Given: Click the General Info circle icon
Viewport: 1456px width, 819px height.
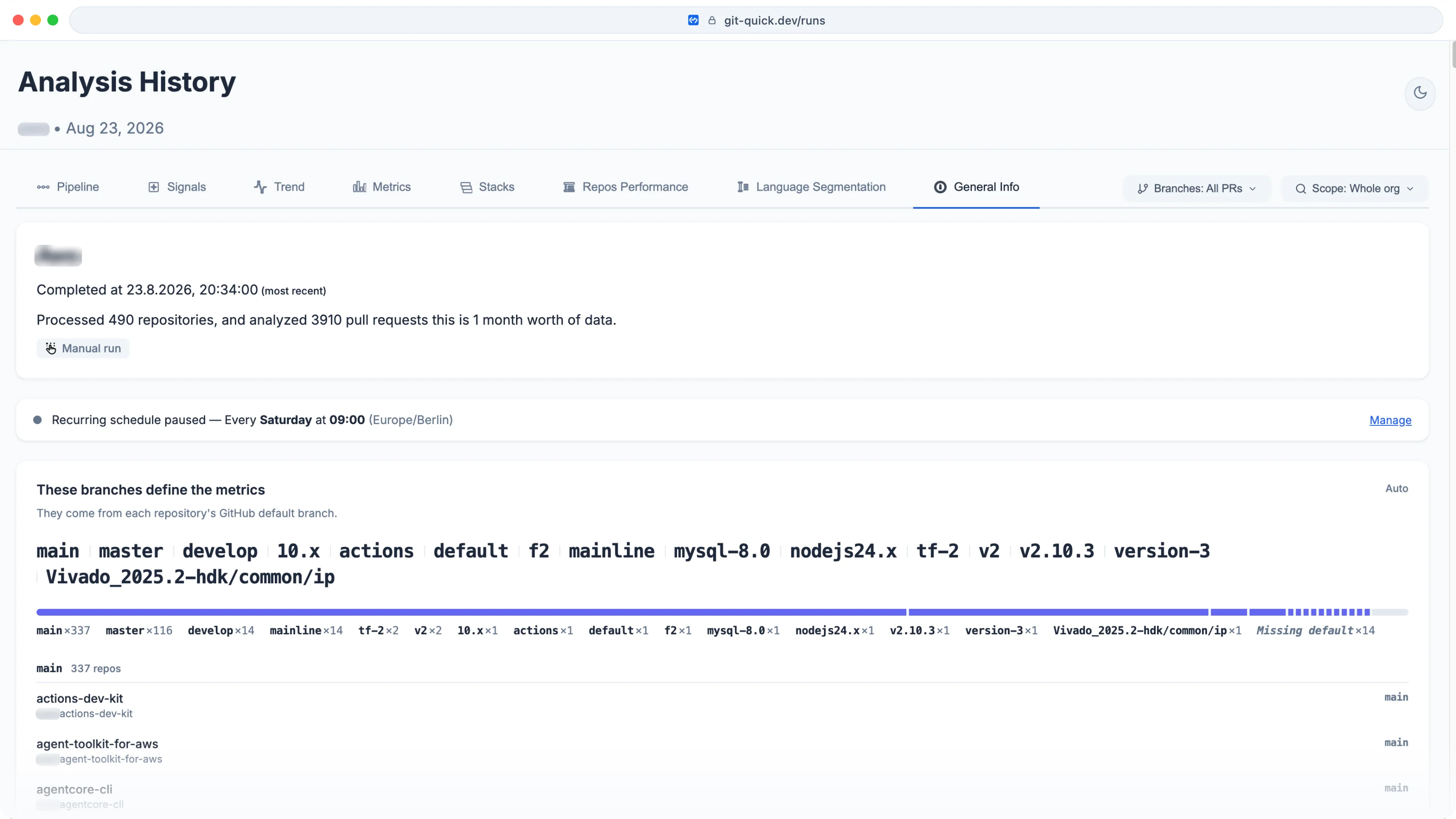Looking at the screenshot, I should (x=940, y=187).
